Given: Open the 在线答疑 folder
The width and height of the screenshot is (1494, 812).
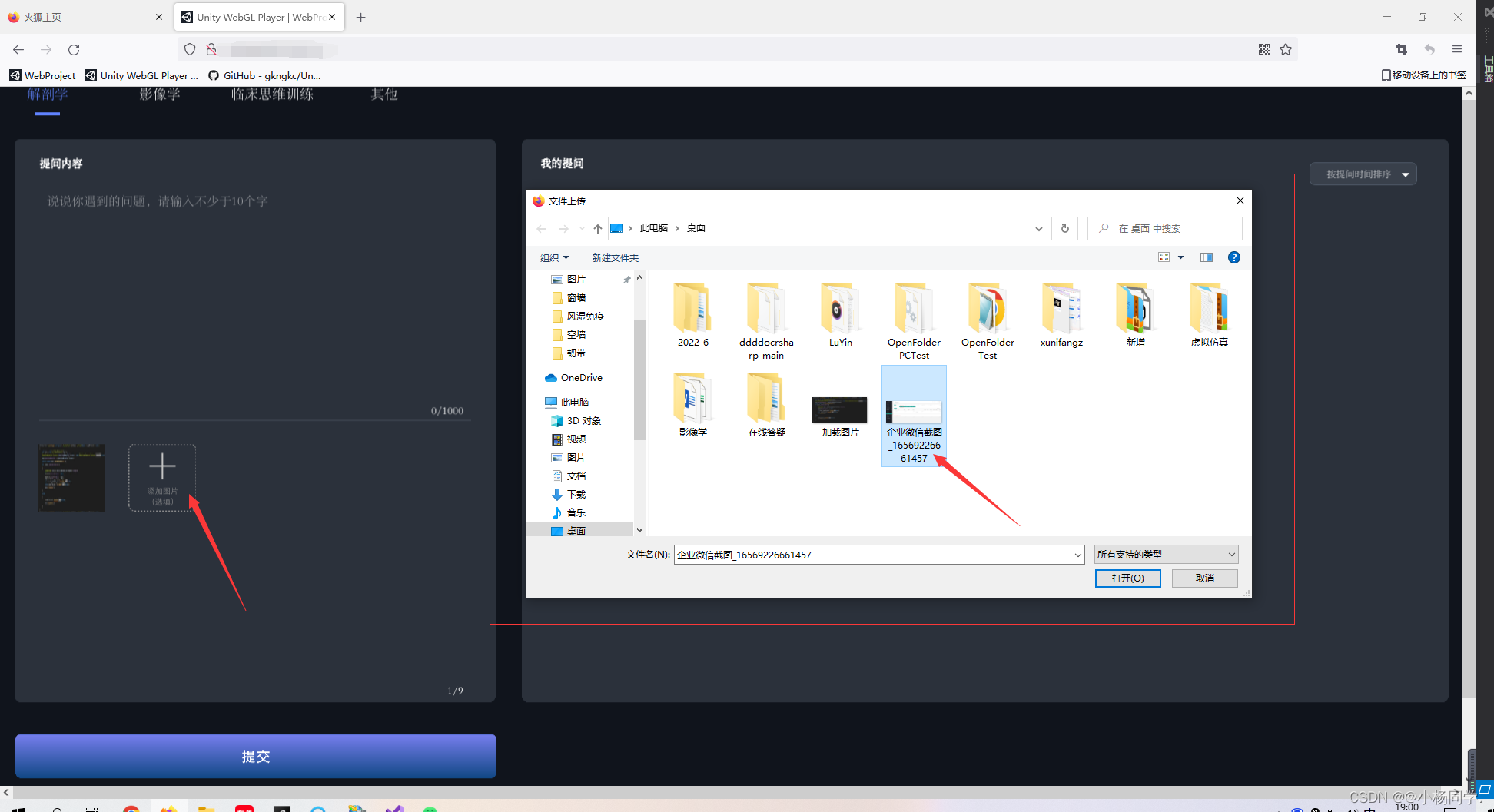Looking at the screenshot, I should coord(766,405).
